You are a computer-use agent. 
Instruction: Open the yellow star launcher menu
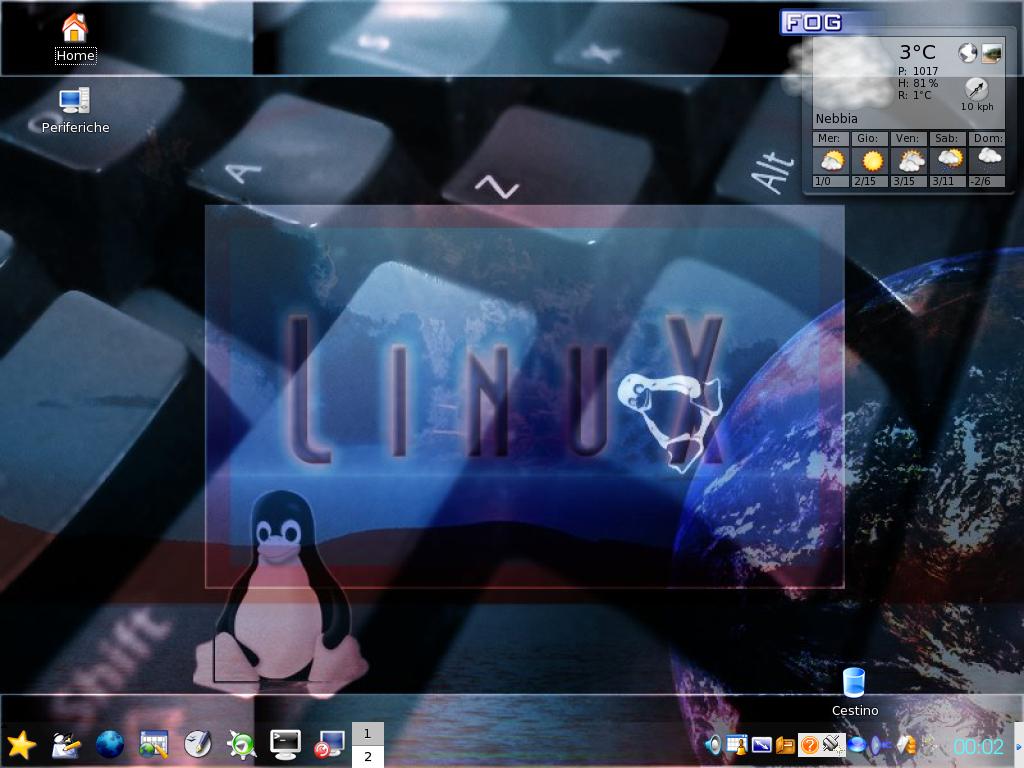click(21, 744)
